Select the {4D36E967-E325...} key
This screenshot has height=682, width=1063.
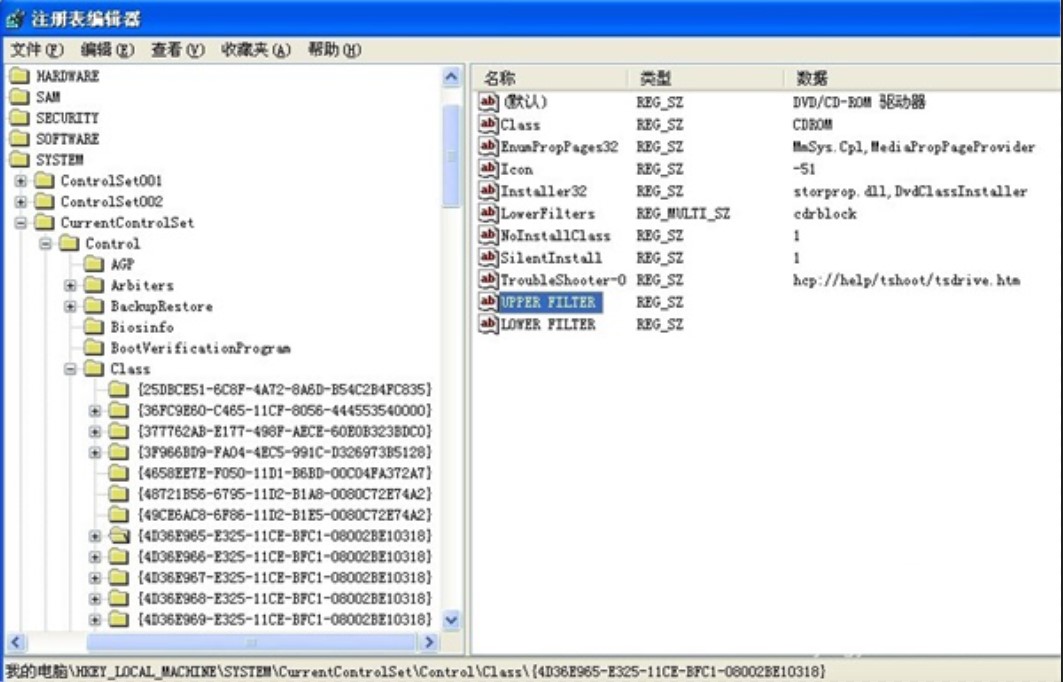pyautogui.click(x=285, y=578)
